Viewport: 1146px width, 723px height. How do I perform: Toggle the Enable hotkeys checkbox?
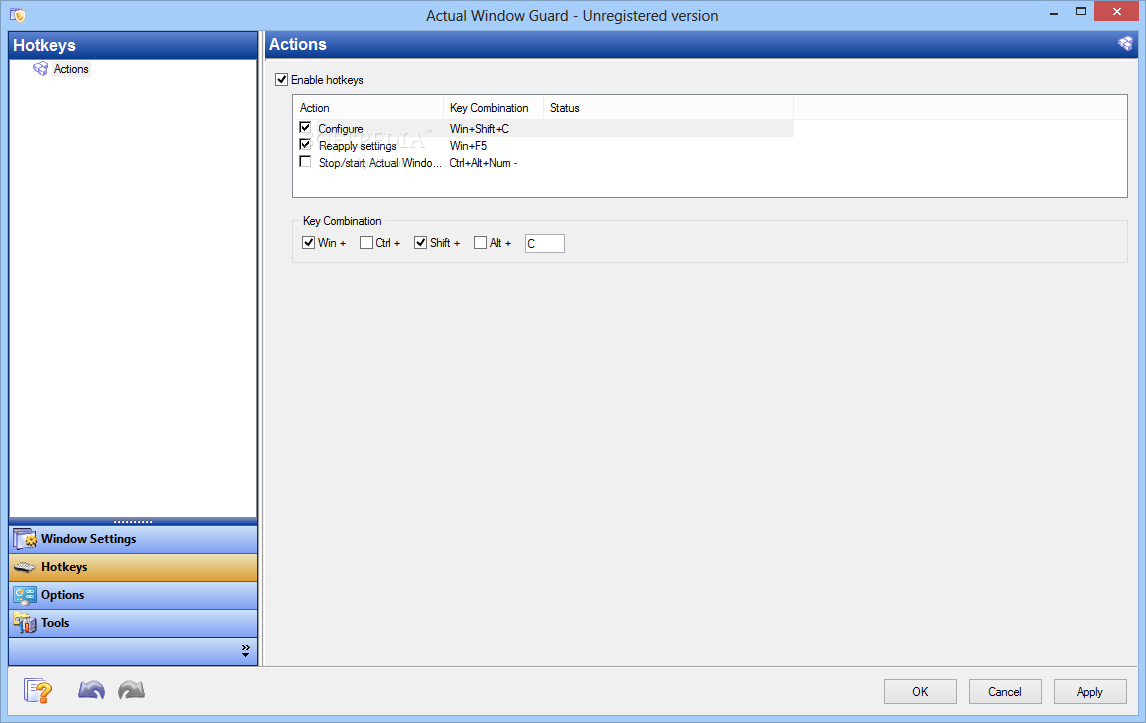(x=281, y=80)
